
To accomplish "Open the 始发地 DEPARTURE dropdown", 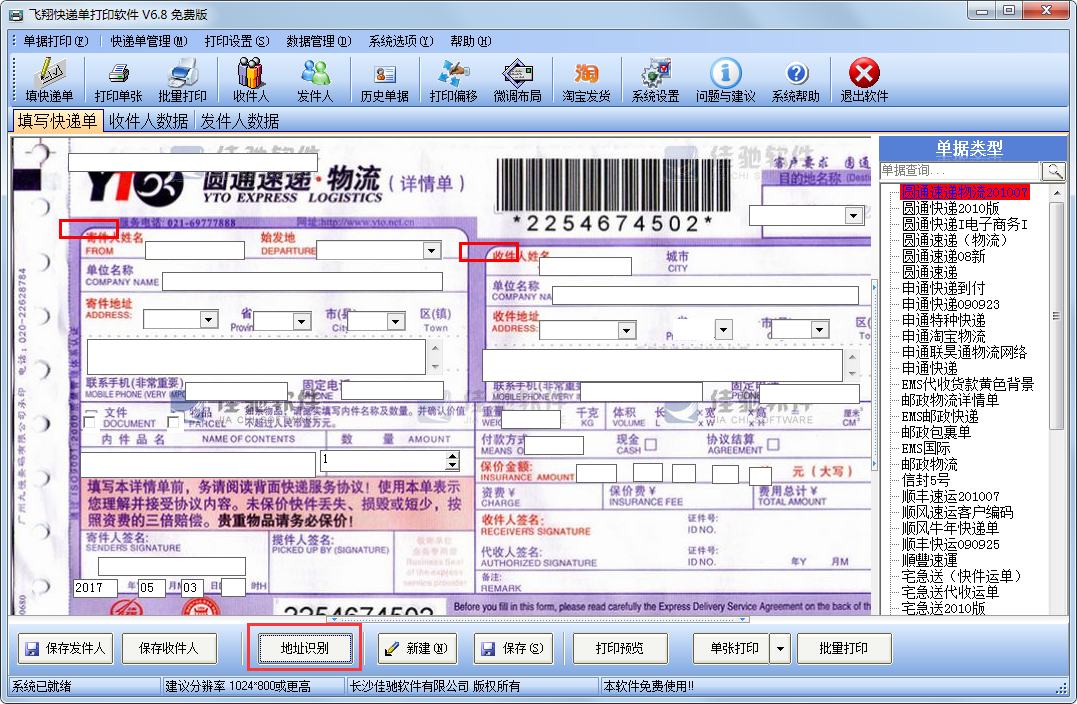I will point(430,249).
